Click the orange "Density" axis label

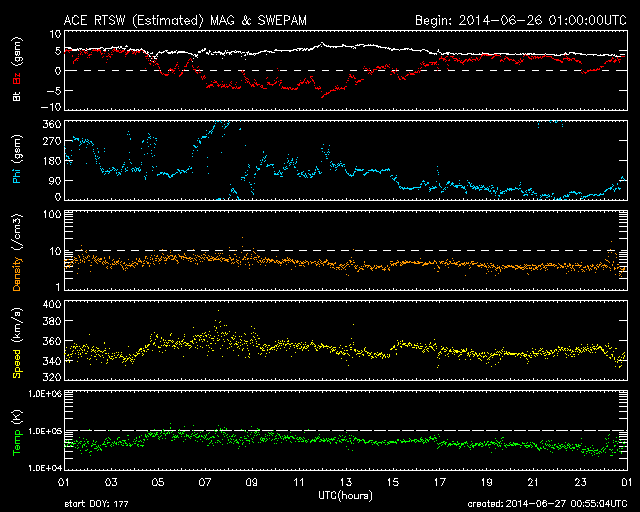(x=16, y=274)
